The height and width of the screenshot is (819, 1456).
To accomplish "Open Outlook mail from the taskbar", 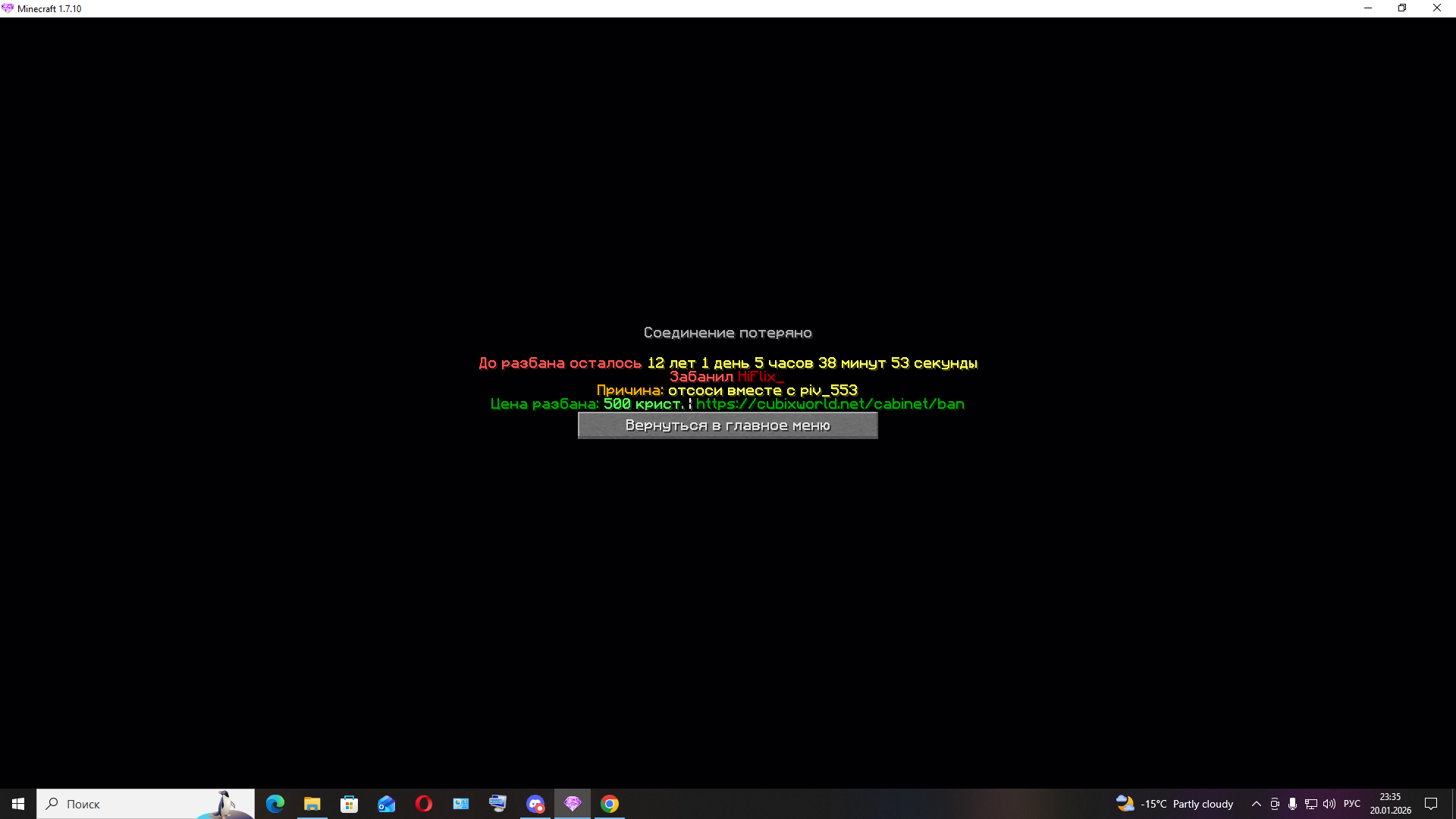I will click(x=387, y=804).
